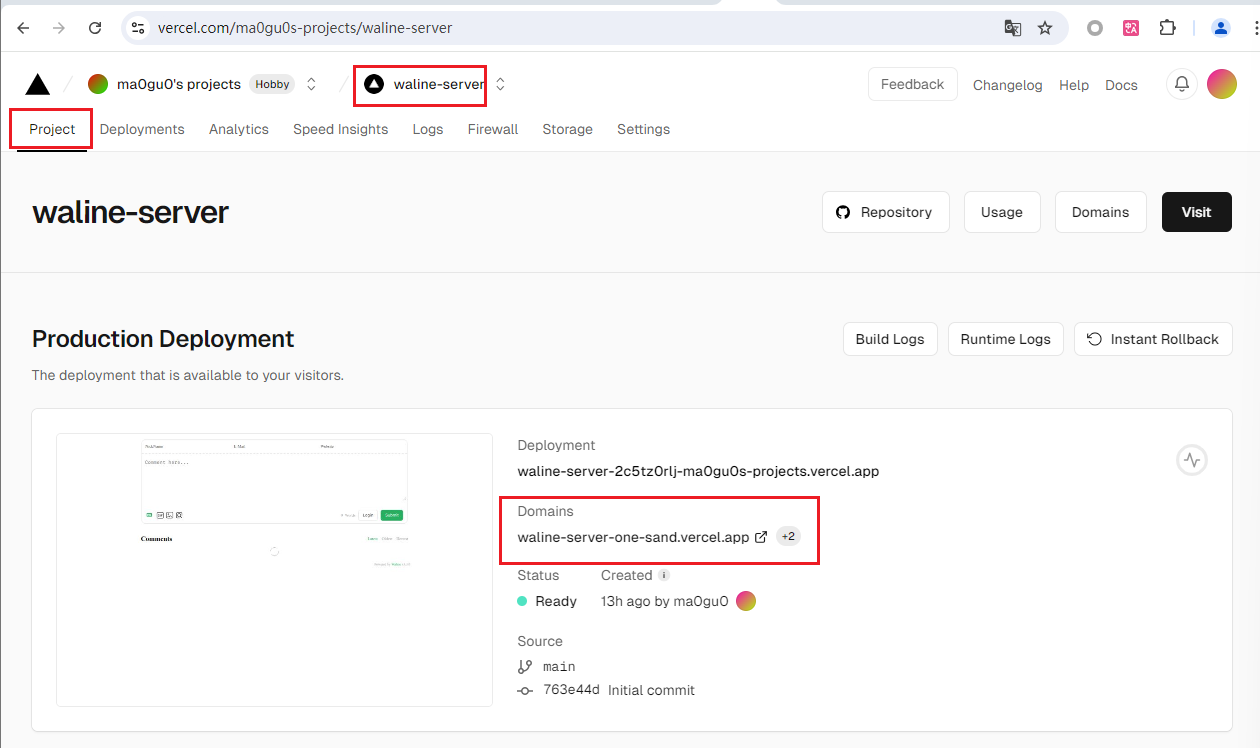Open the browser extensions puzzle icon
Image resolution: width=1260 pixels, height=748 pixels.
point(1167,28)
